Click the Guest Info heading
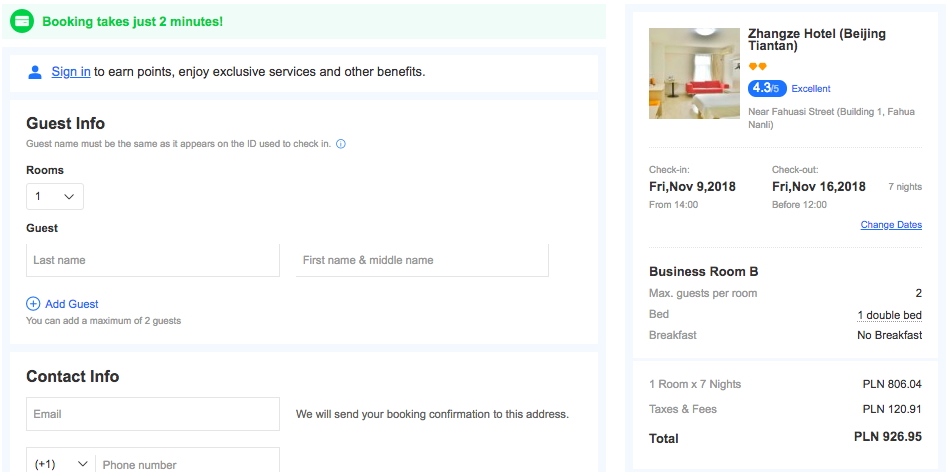This screenshot has height=472, width=948. 65,123
